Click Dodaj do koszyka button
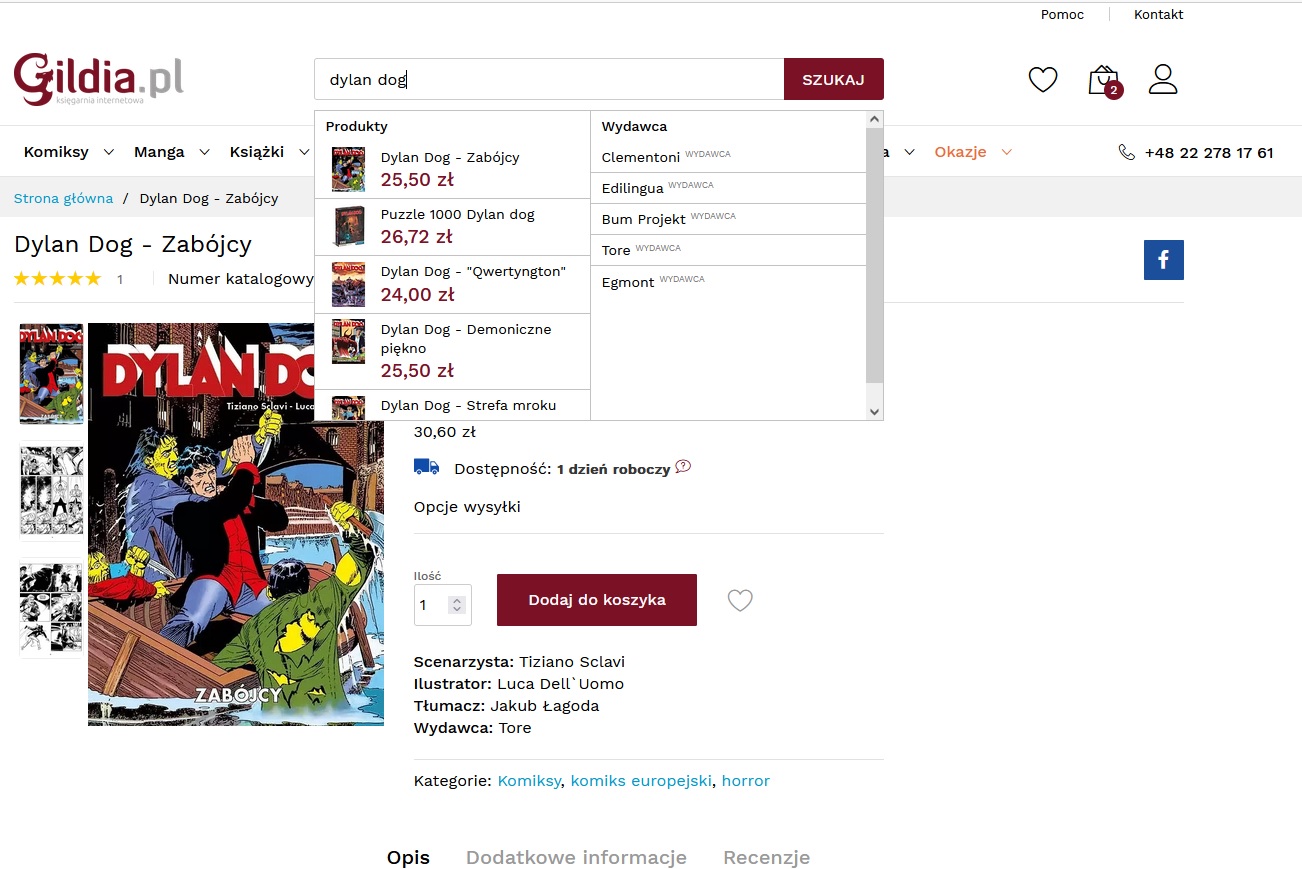This screenshot has height=869, width=1302. tap(597, 600)
